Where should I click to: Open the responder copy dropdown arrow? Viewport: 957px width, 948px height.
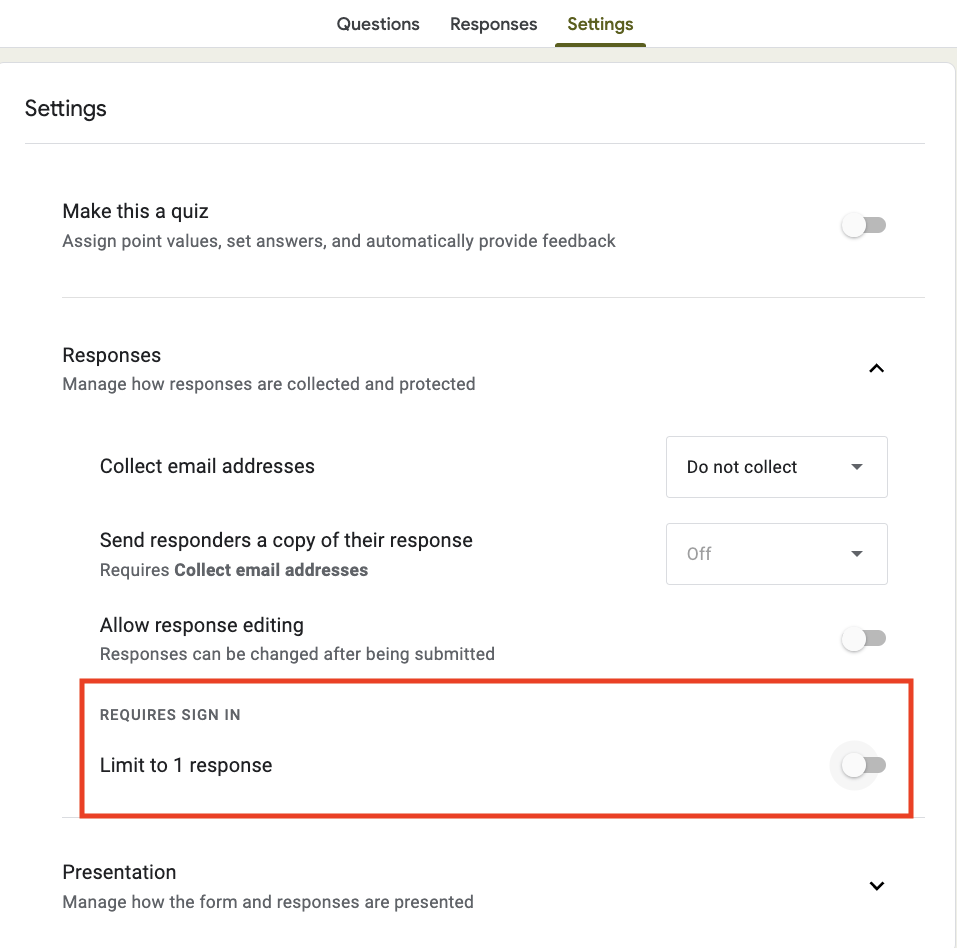[856, 553]
